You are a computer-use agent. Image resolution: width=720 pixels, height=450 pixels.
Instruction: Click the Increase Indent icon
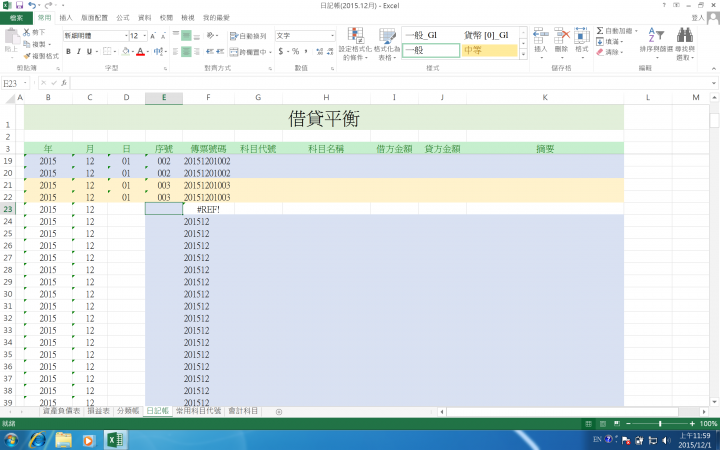click(220, 51)
